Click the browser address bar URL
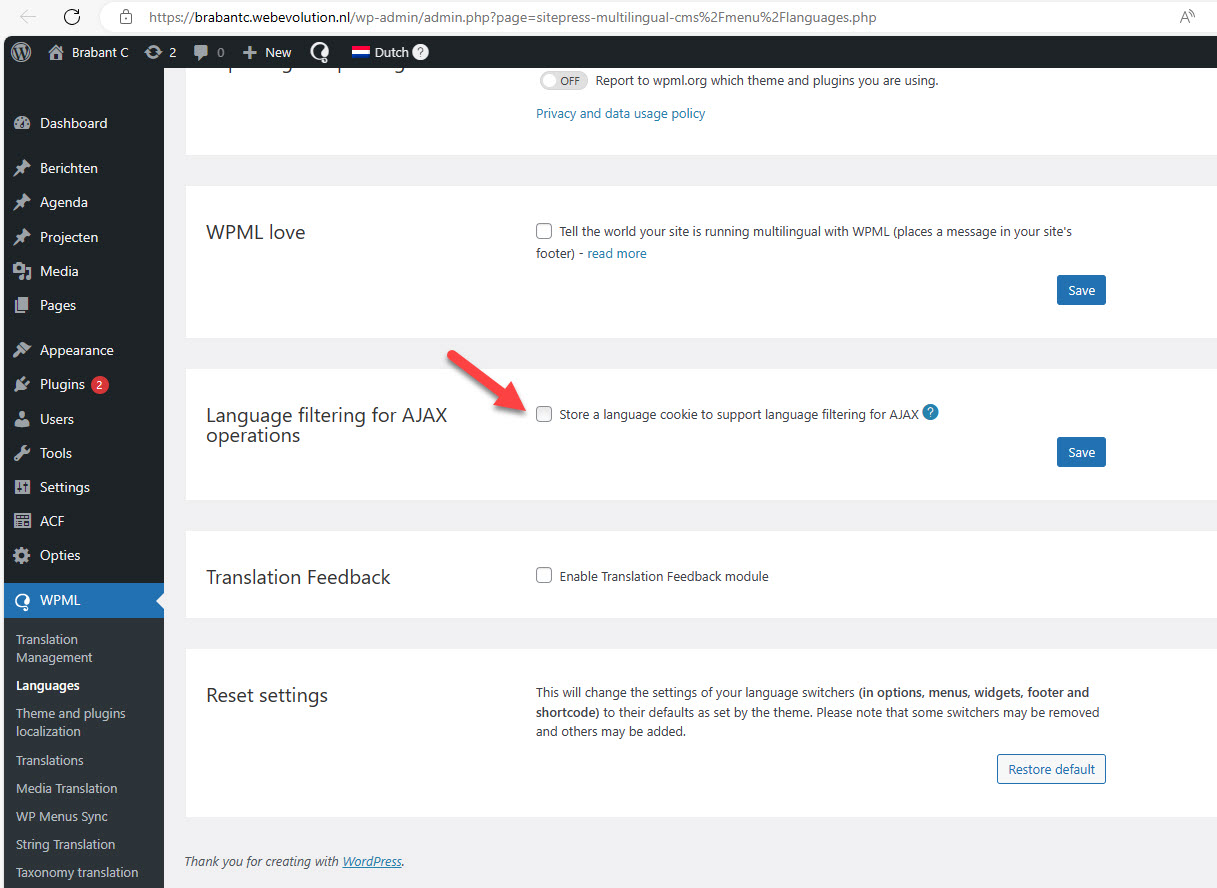The image size is (1217, 888). tap(514, 17)
